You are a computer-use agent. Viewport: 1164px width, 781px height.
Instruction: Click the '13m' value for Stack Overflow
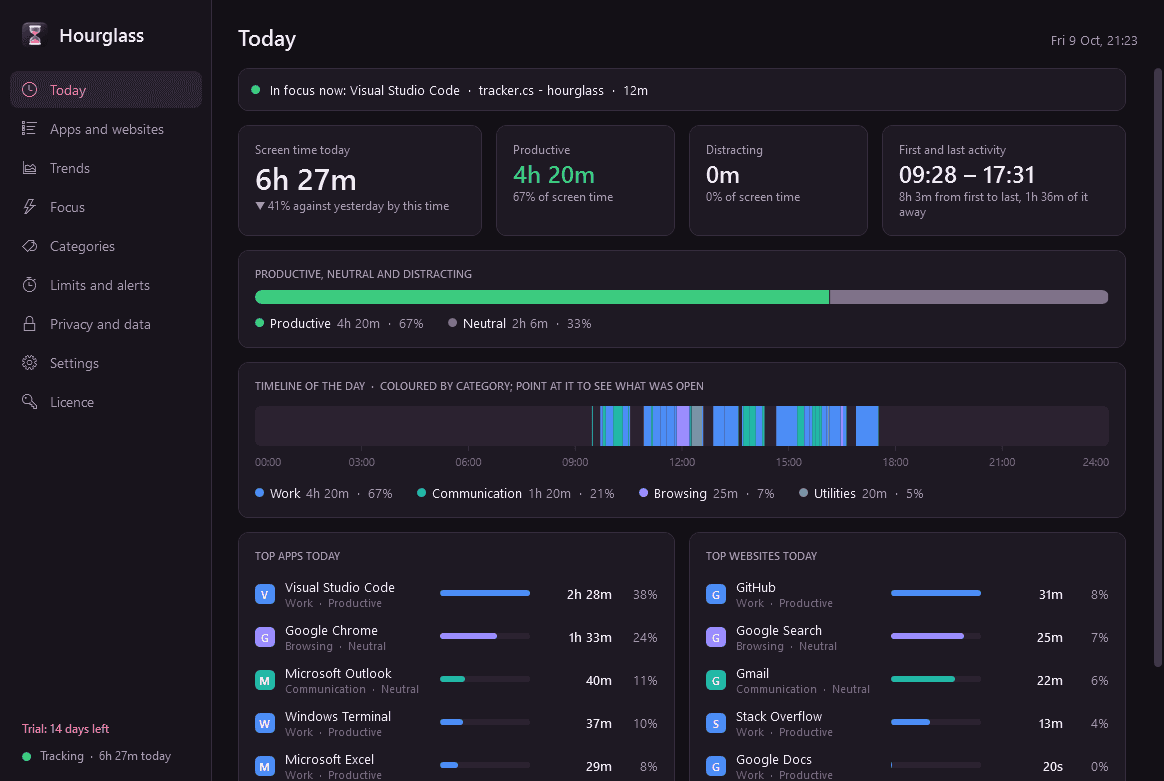[x=1050, y=724]
